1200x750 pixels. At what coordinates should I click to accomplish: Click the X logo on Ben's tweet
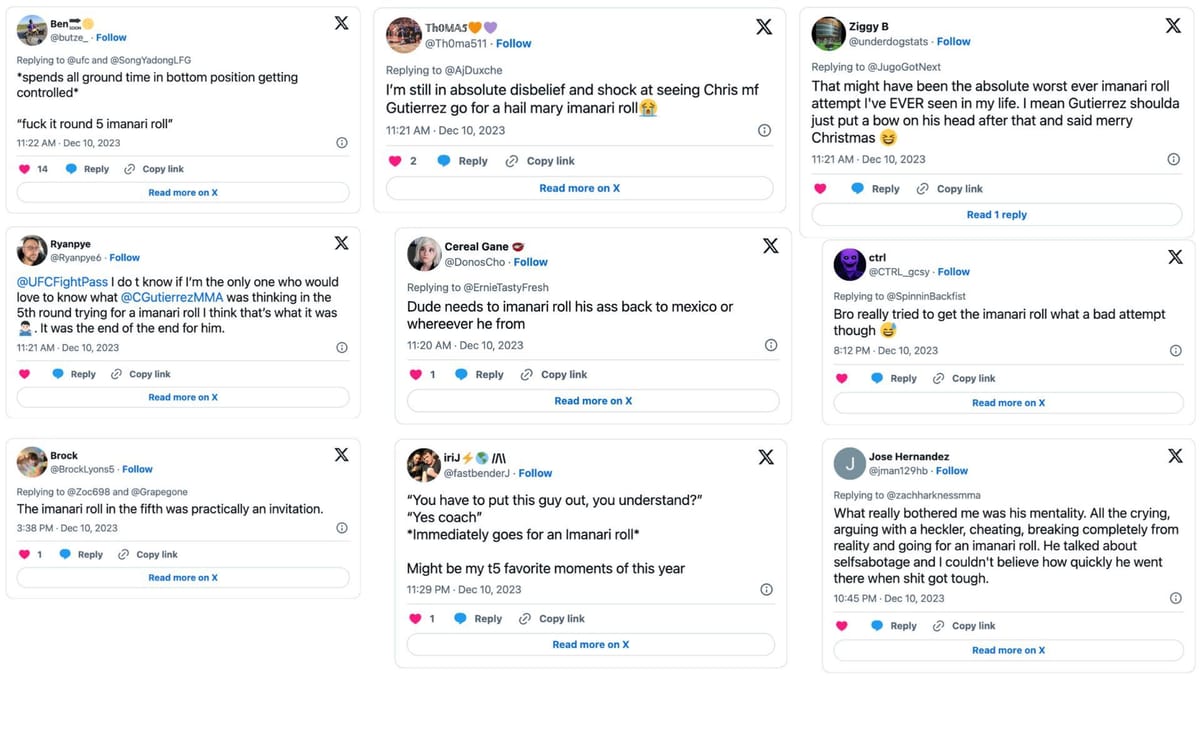[341, 23]
